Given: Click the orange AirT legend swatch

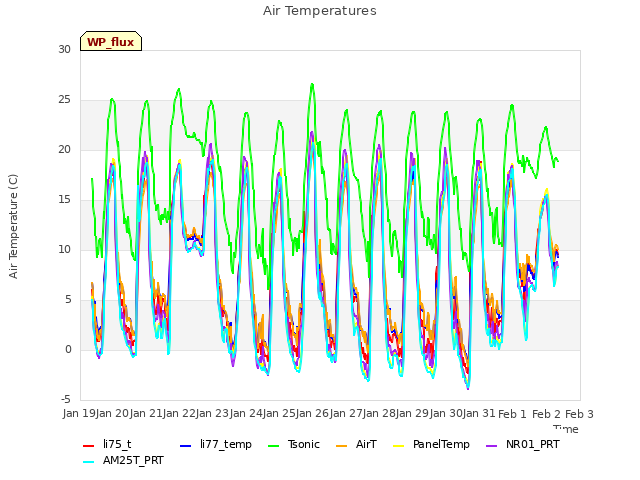Looking at the screenshot, I should [x=341, y=446].
